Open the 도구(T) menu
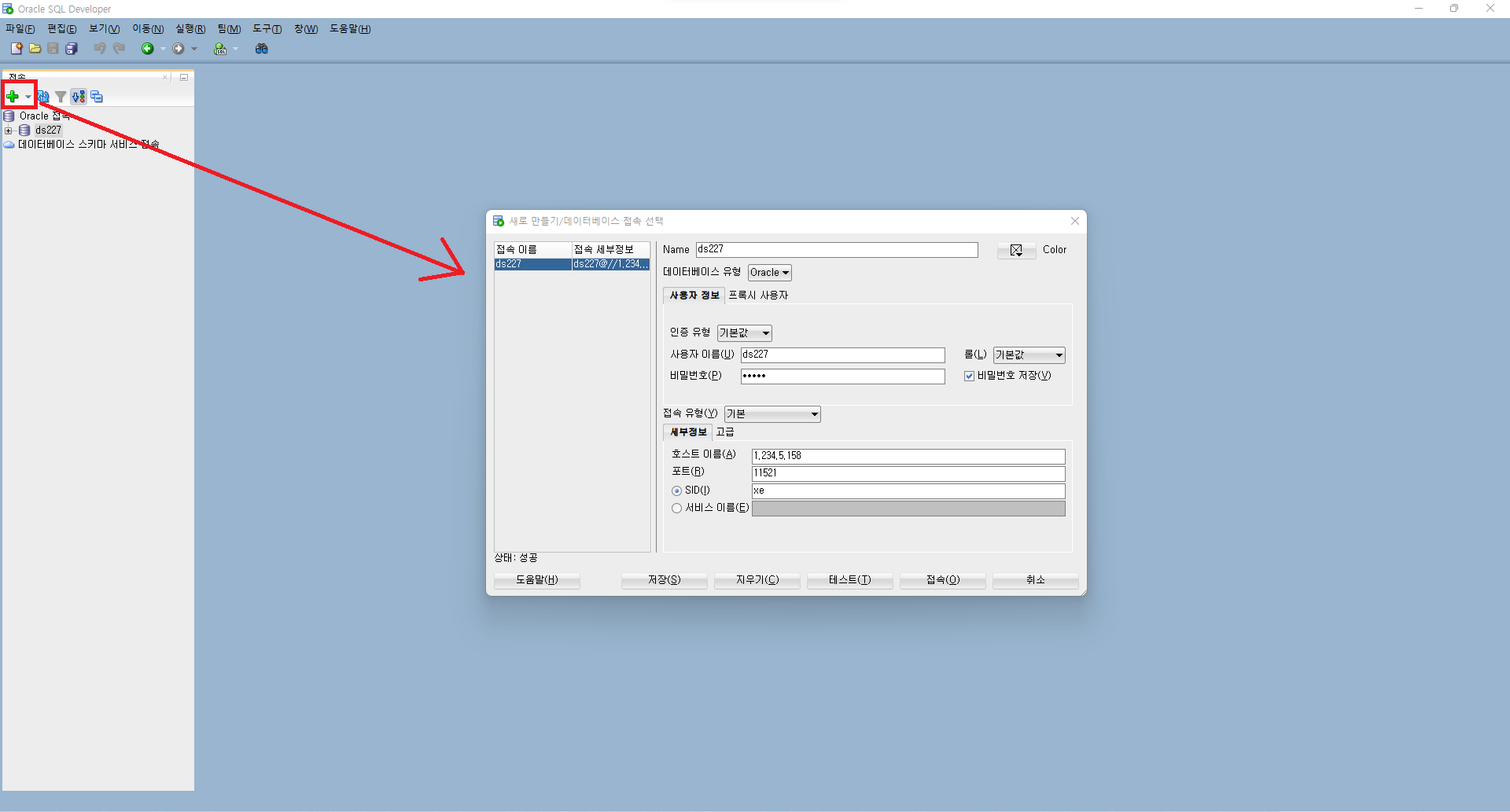 [x=267, y=29]
